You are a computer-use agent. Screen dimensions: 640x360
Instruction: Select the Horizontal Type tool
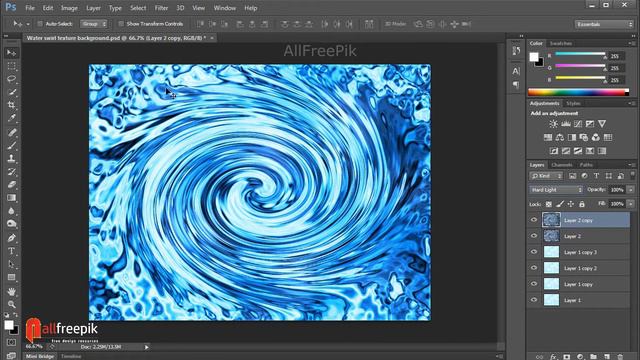11,251
